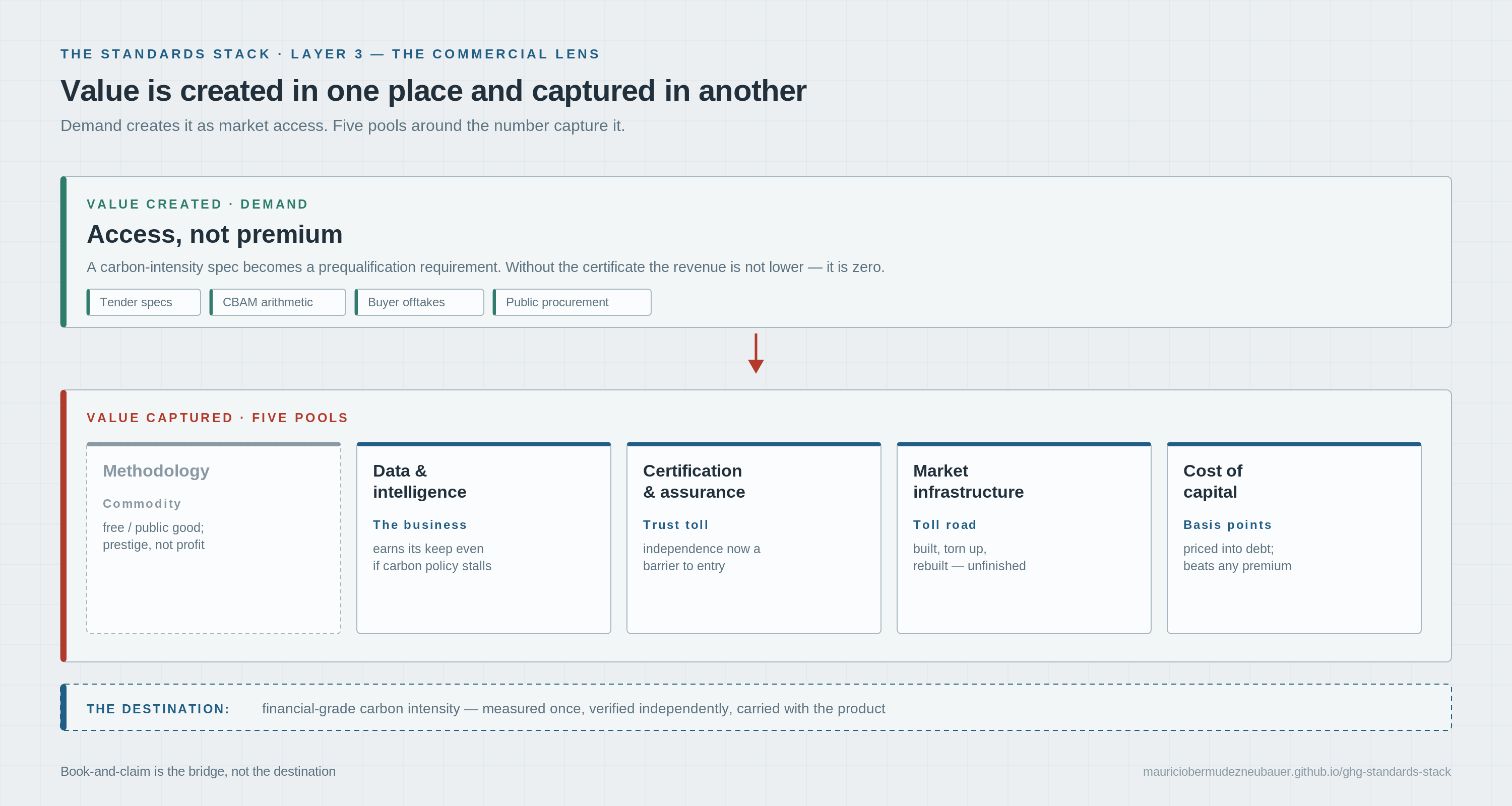
Task: Click the 'Trust toll' subtitle
Action: [675, 524]
